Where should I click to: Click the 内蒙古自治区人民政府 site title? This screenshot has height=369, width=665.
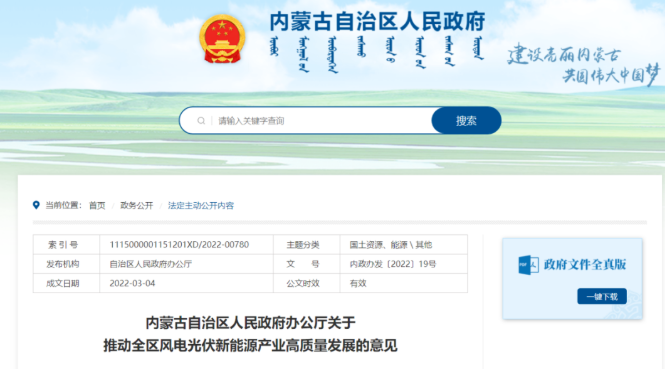coord(377,21)
